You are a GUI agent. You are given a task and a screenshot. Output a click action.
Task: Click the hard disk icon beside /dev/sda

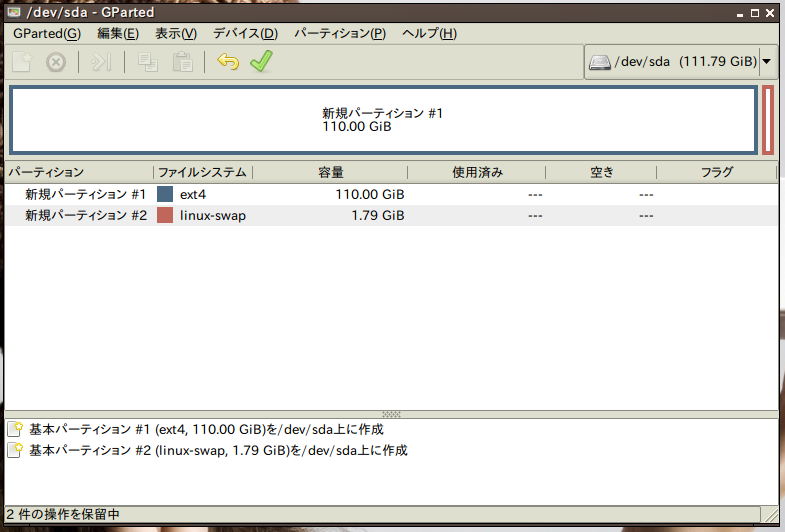pos(599,62)
